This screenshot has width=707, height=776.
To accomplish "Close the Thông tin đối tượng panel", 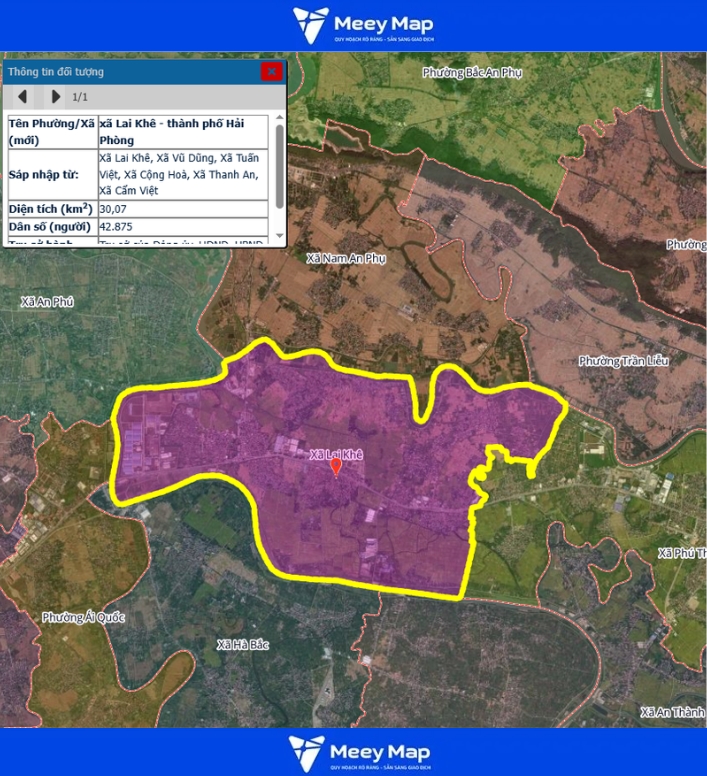I will pyautogui.click(x=271, y=71).
